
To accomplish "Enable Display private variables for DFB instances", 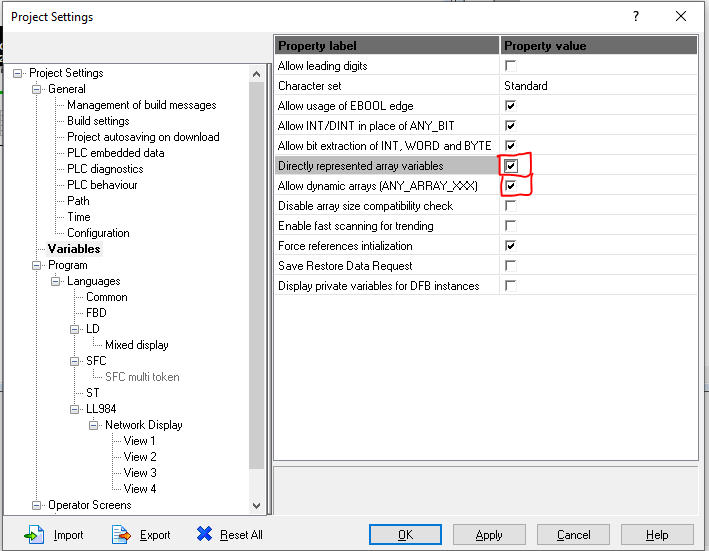I will click(510, 286).
